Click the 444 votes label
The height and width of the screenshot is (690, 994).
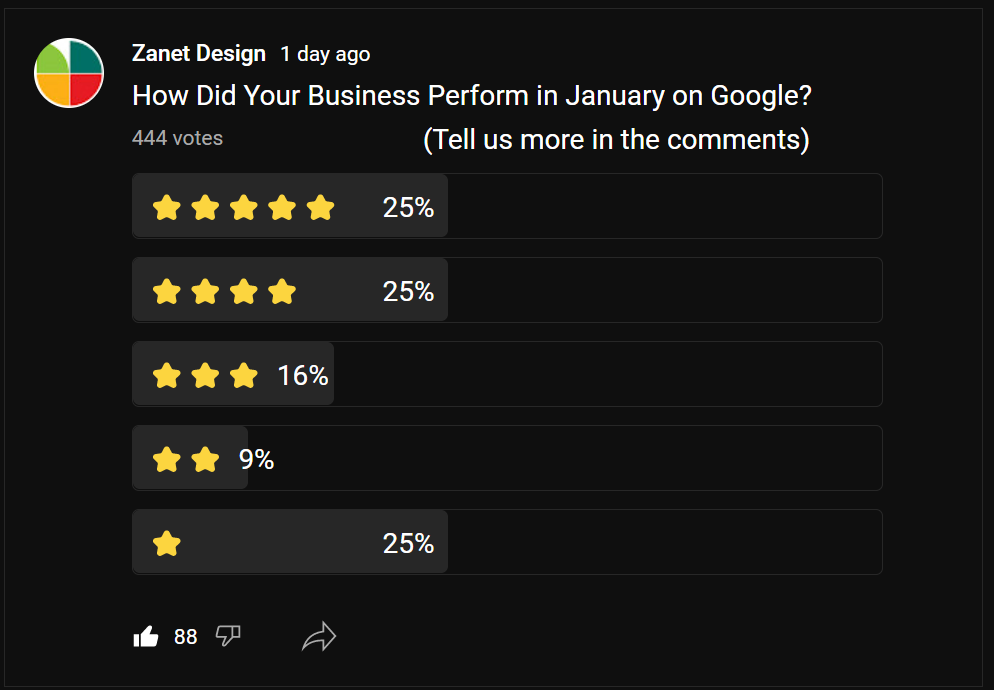[177, 138]
